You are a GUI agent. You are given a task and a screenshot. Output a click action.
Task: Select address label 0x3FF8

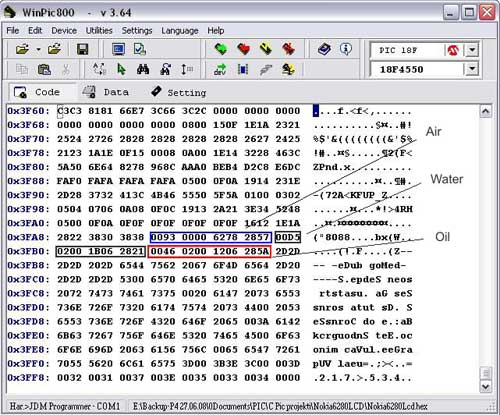coord(28,378)
